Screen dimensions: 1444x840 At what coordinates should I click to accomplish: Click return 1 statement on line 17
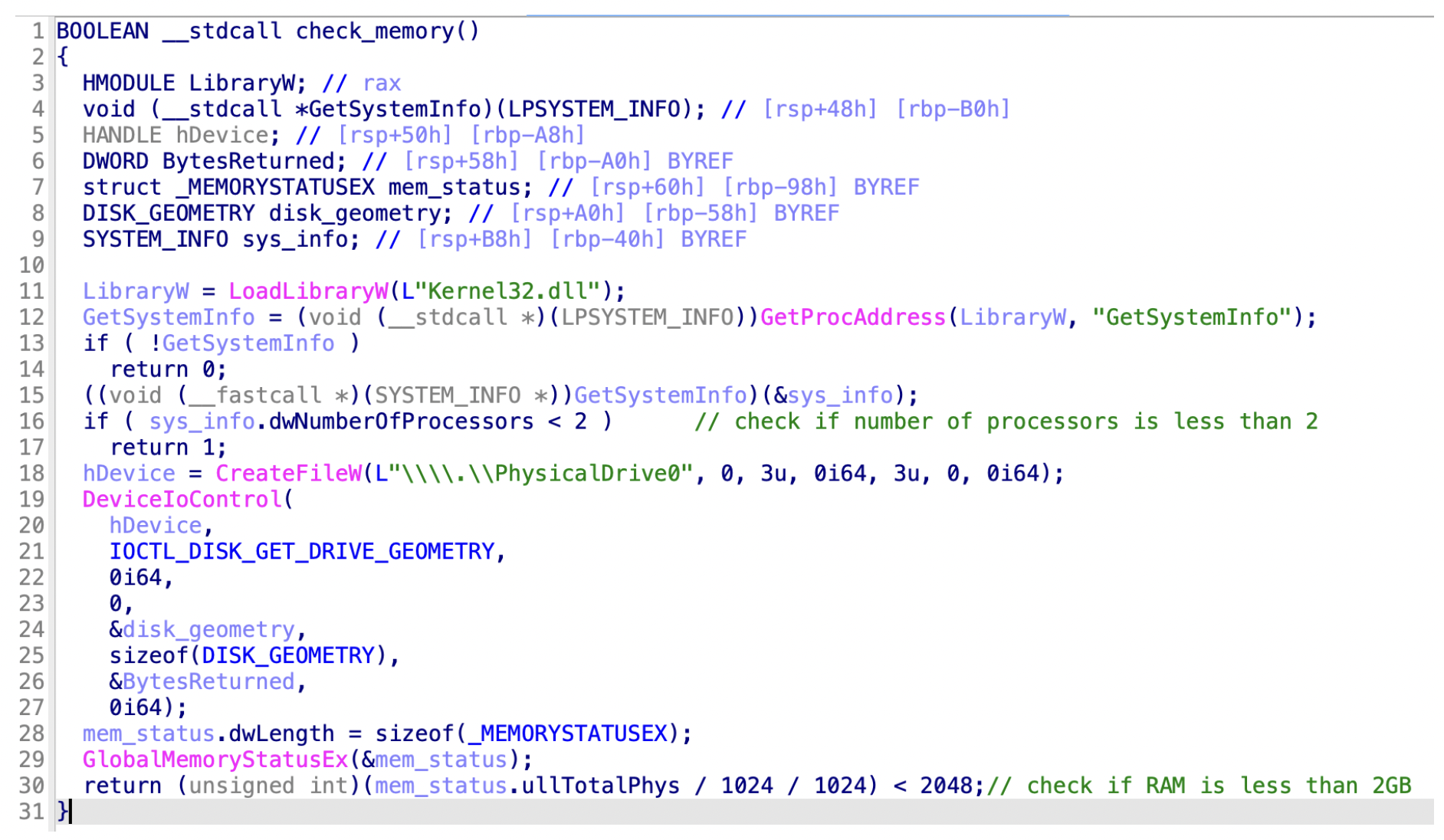pyautogui.click(x=169, y=448)
